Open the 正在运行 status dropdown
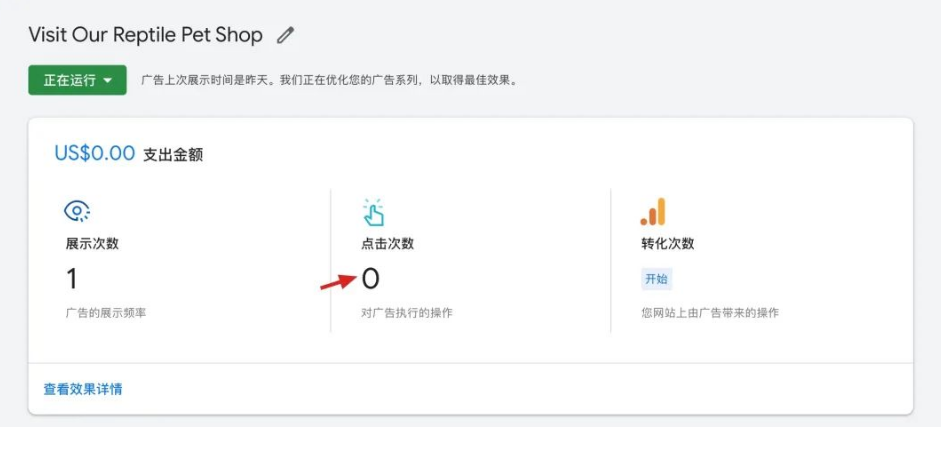 coord(77,80)
